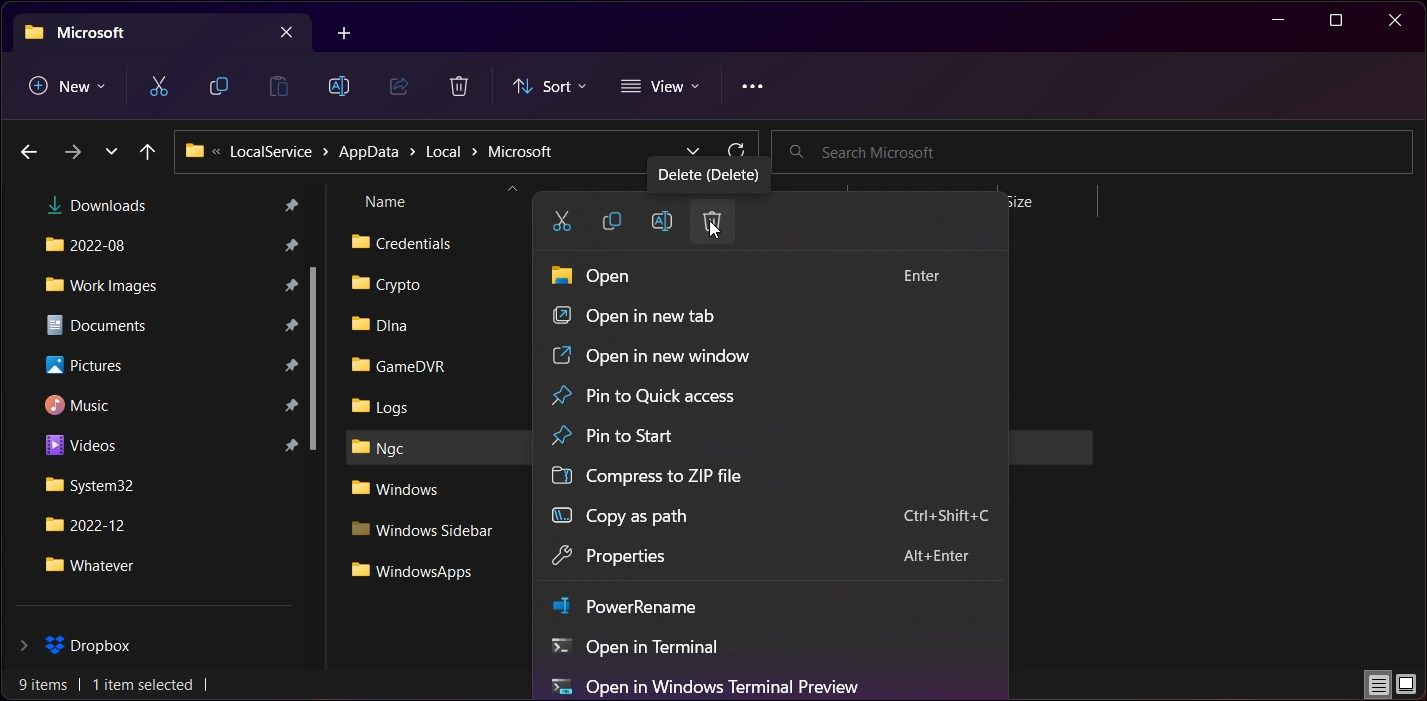Expand the Dropbox tree node

click(x=24, y=646)
